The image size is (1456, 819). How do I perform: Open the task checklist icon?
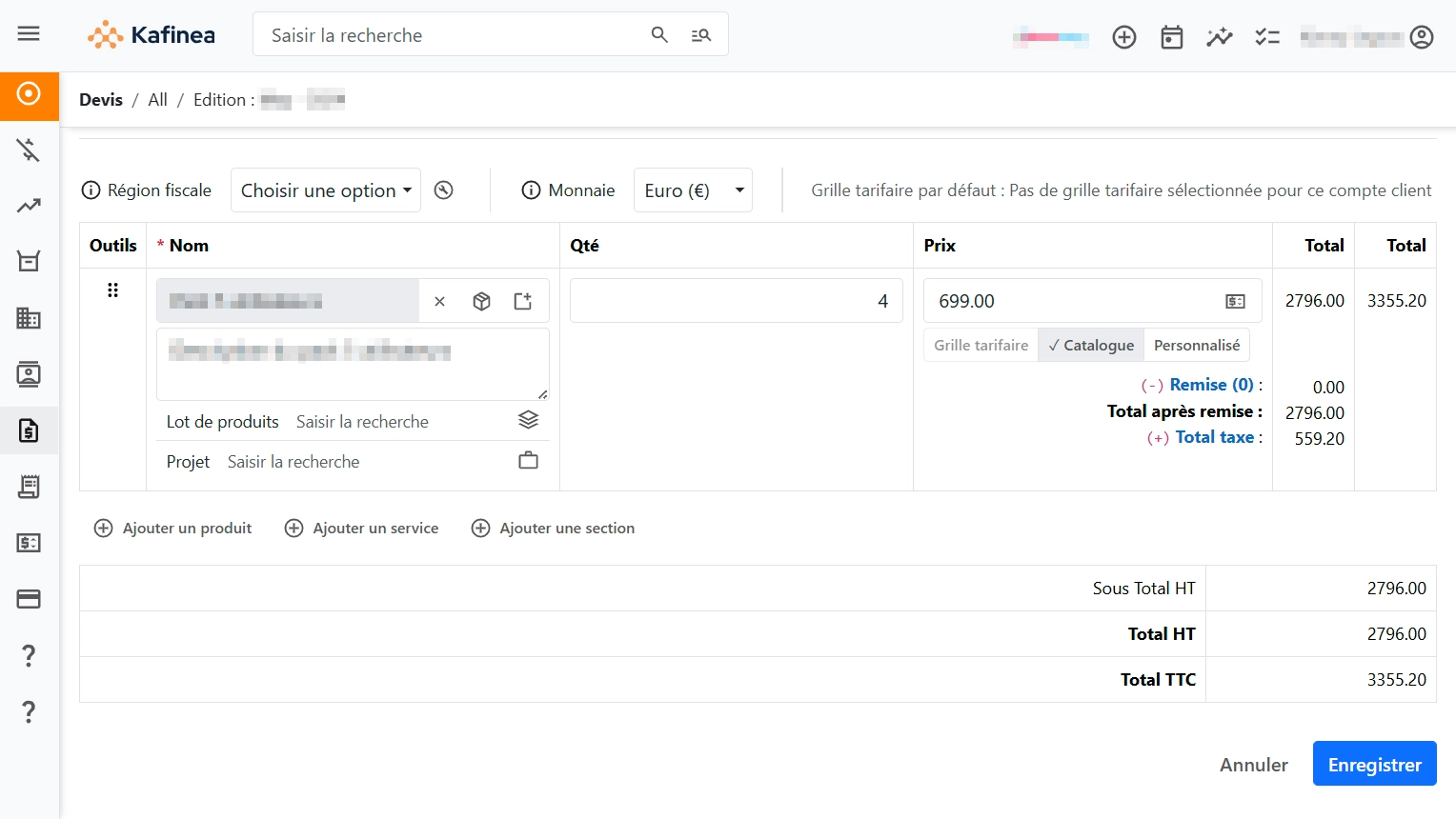(1267, 37)
